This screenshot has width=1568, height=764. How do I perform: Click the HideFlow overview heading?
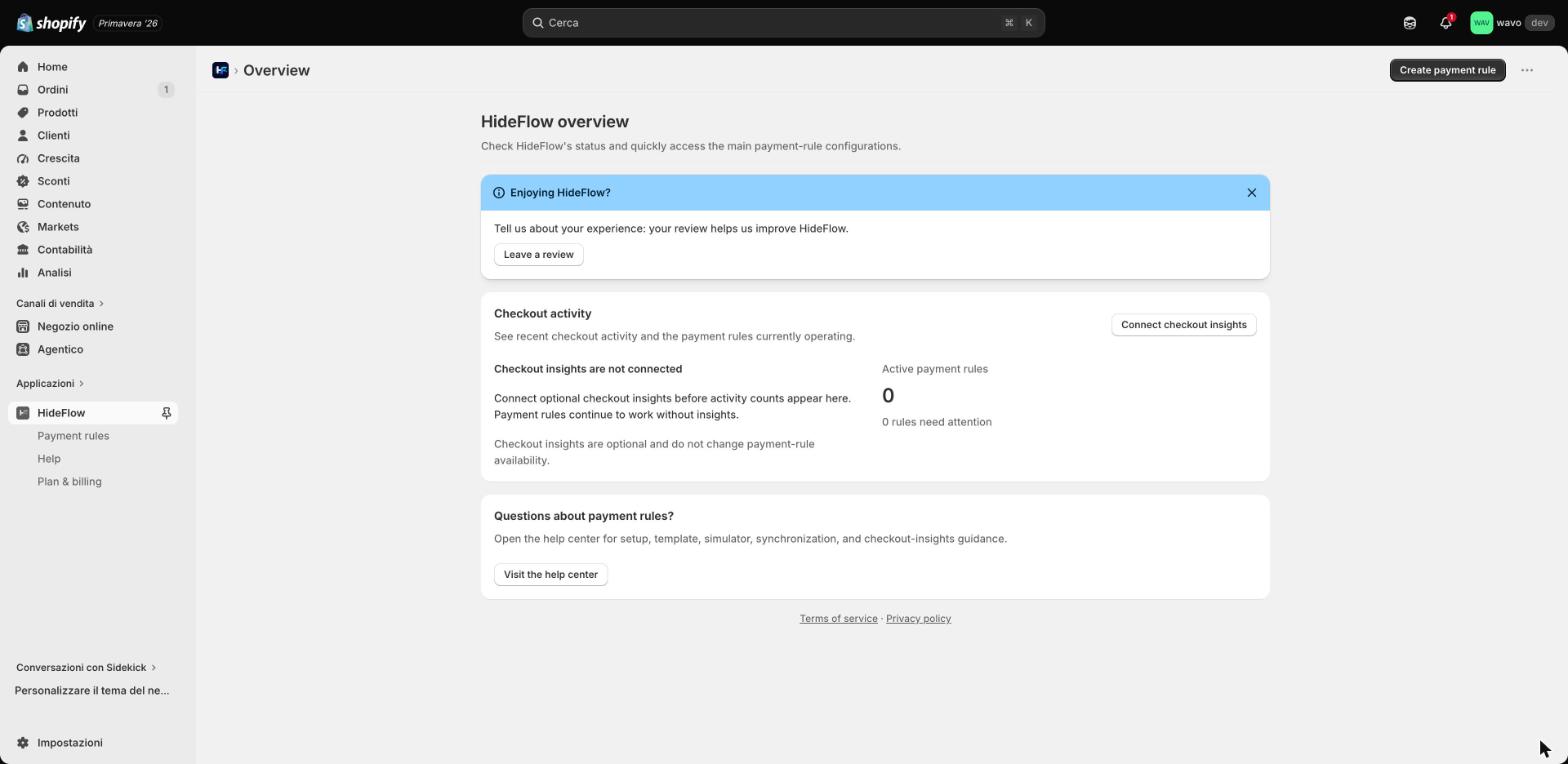click(x=555, y=122)
